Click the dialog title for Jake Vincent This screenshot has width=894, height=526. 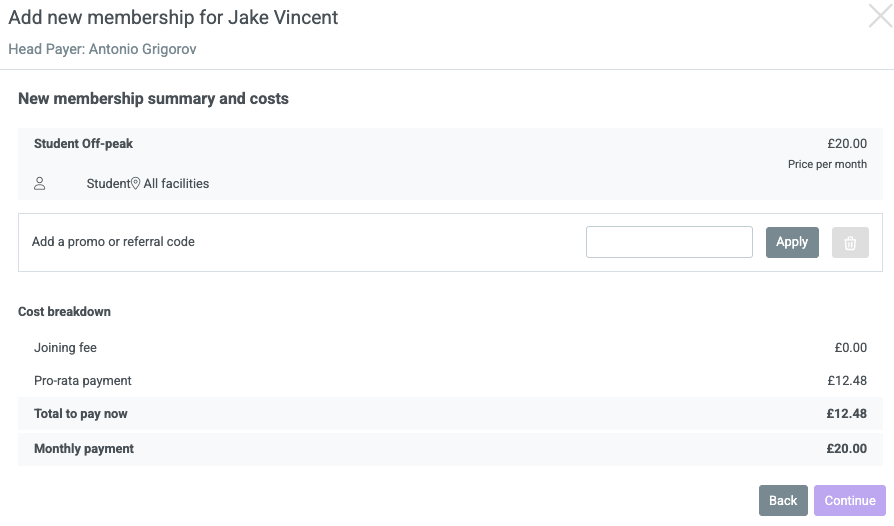pos(173,17)
